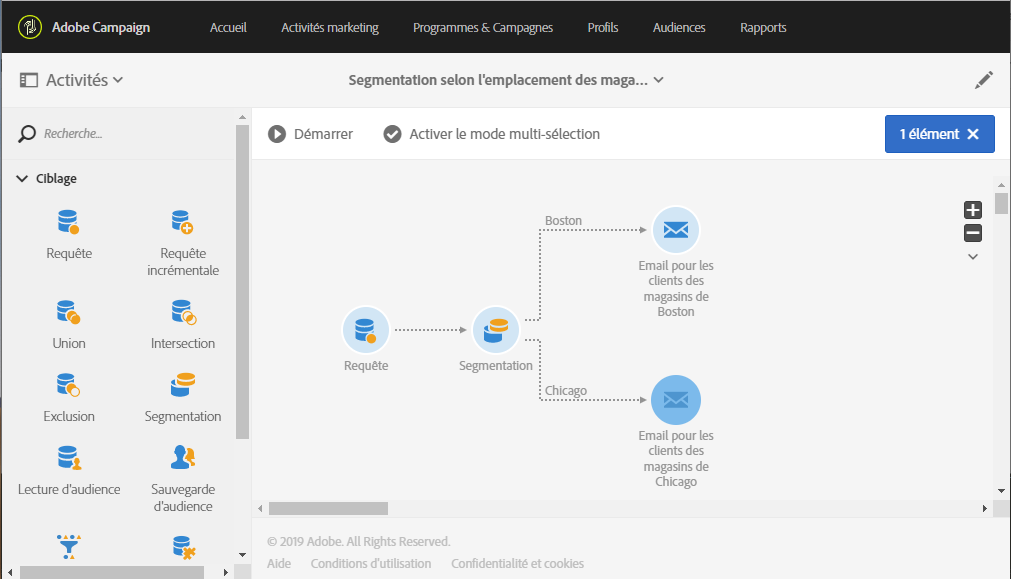This screenshot has height=579, width=1011.
Task: Open the edit pencil icon
Action: click(984, 80)
